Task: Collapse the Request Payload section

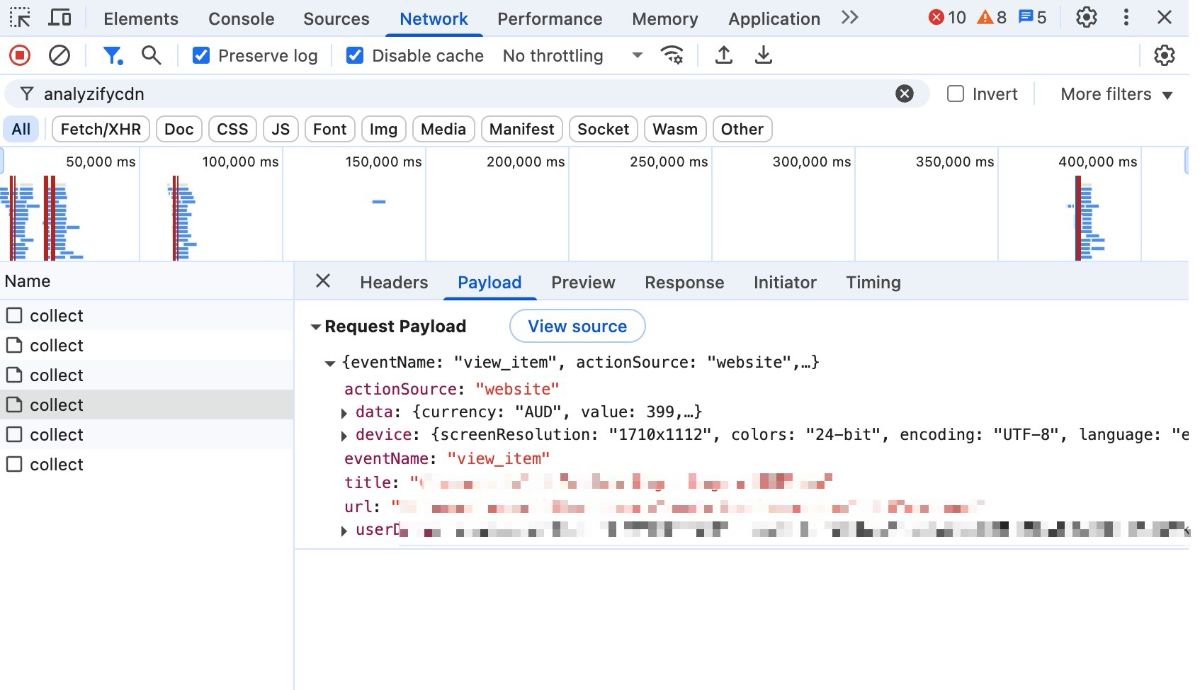Action: coord(316,327)
